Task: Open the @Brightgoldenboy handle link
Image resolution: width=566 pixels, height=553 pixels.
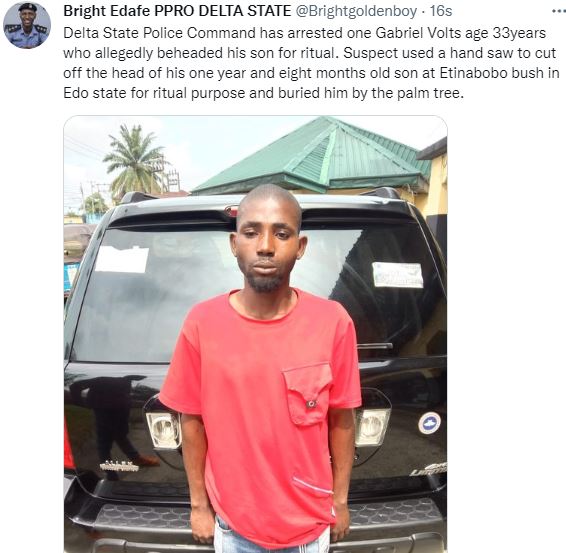Action: 356,11
